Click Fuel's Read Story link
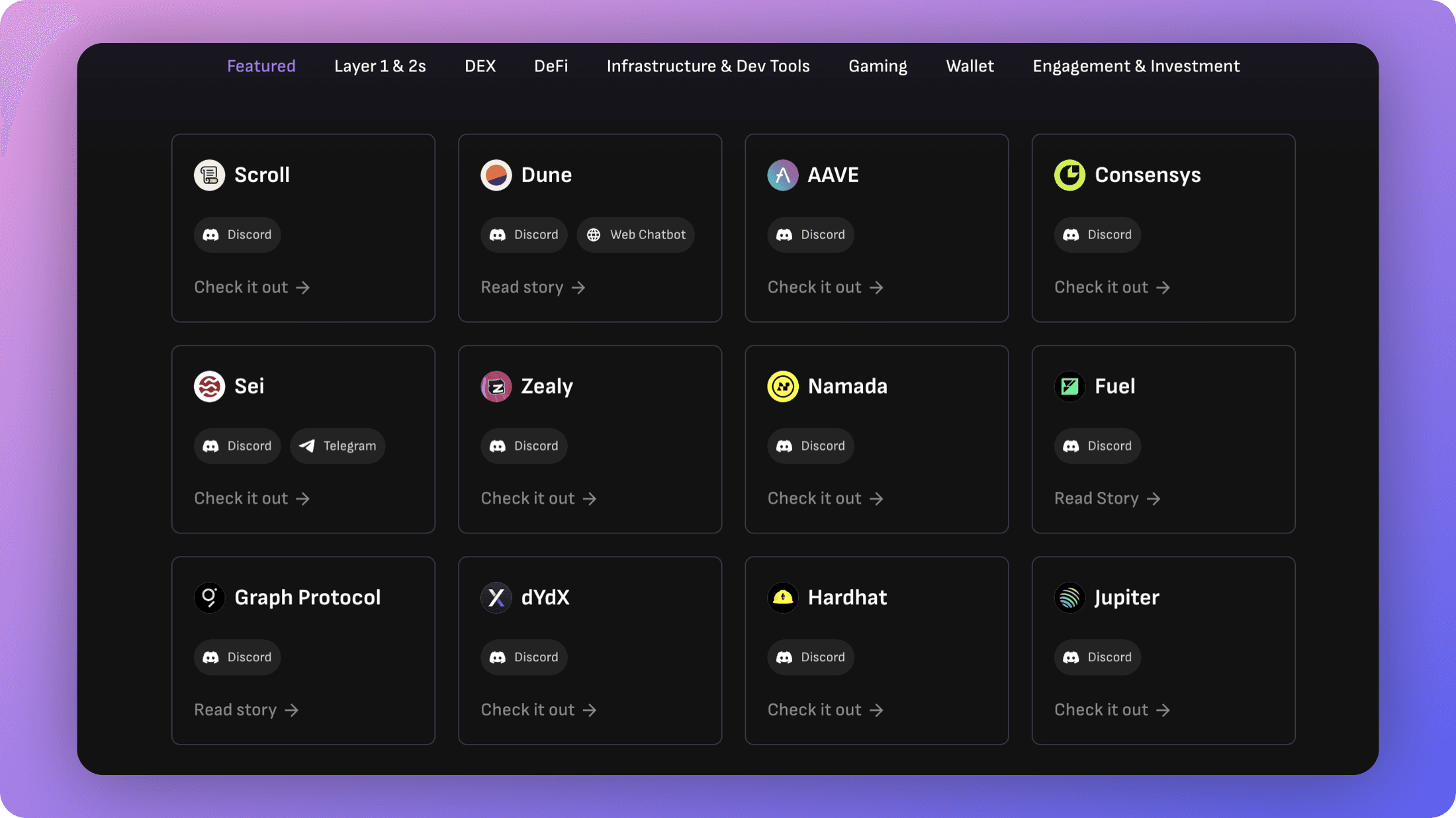 tap(1107, 498)
